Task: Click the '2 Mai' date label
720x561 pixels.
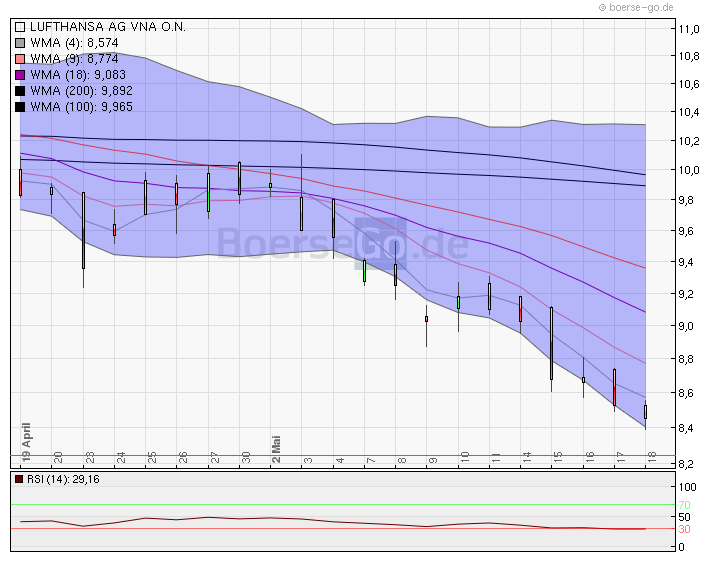Action: pyautogui.click(x=276, y=449)
